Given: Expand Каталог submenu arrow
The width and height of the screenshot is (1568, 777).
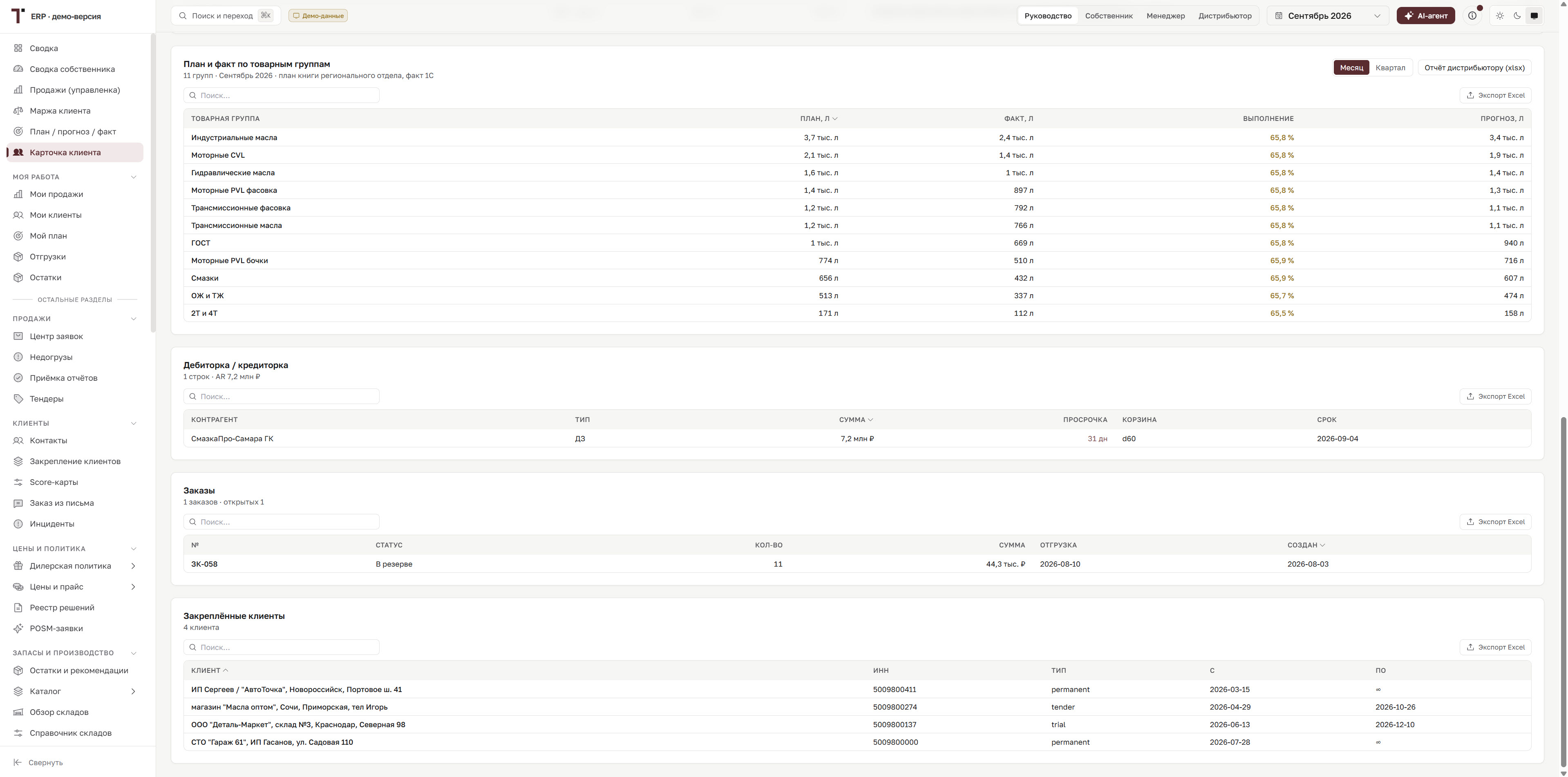Looking at the screenshot, I should tap(133, 691).
